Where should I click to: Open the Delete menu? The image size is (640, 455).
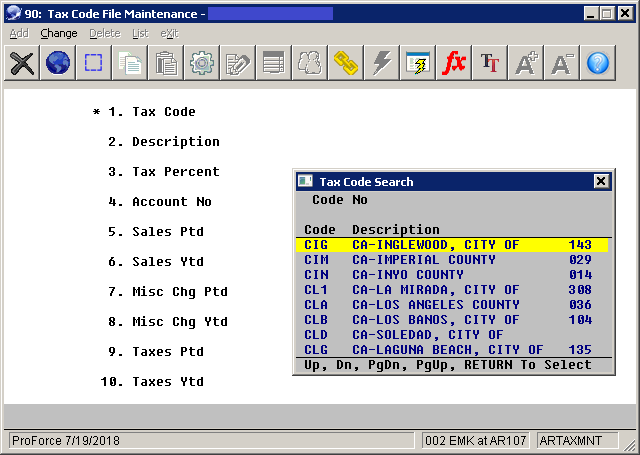coord(105,33)
